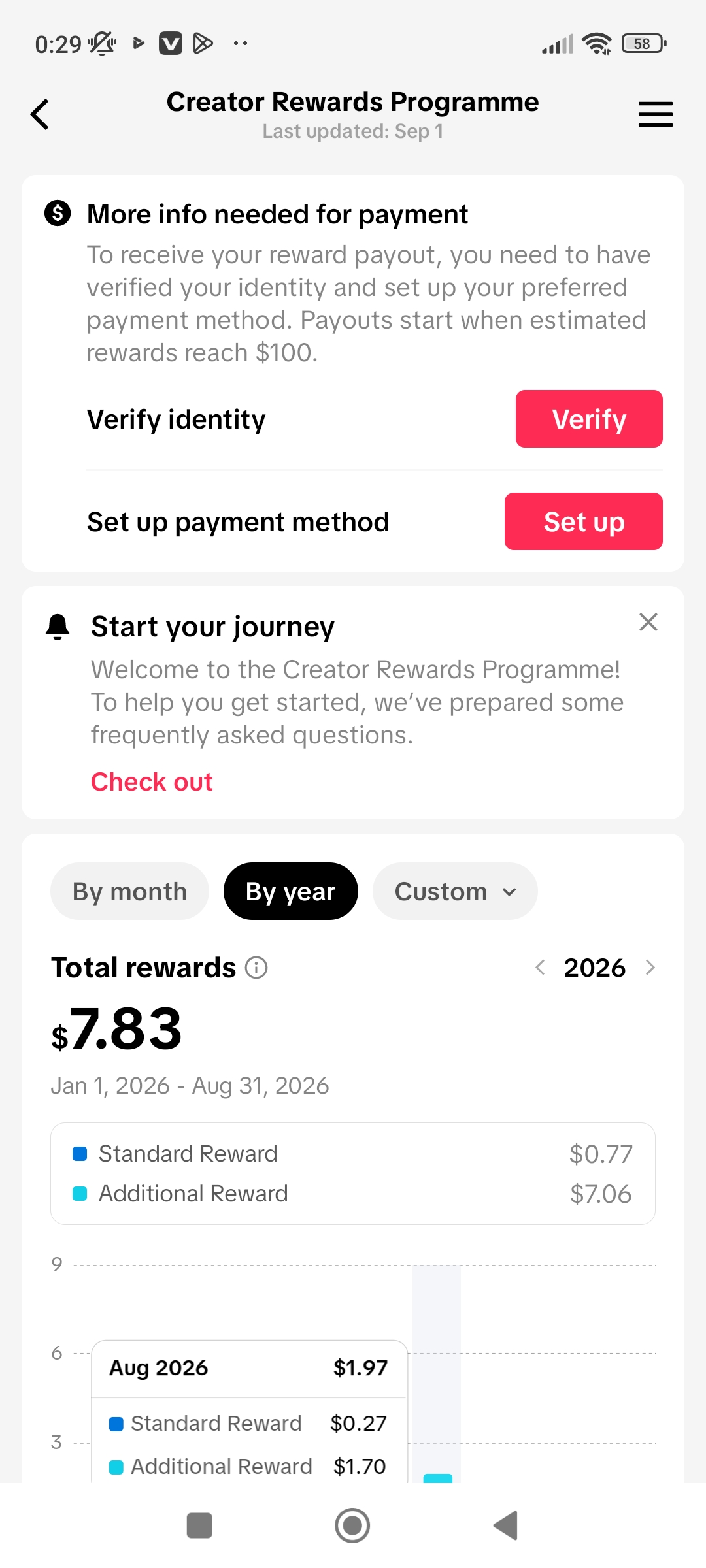This screenshot has height=1568, width=706.
Task: Tap the bell notification icon
Action: point(58,627)
